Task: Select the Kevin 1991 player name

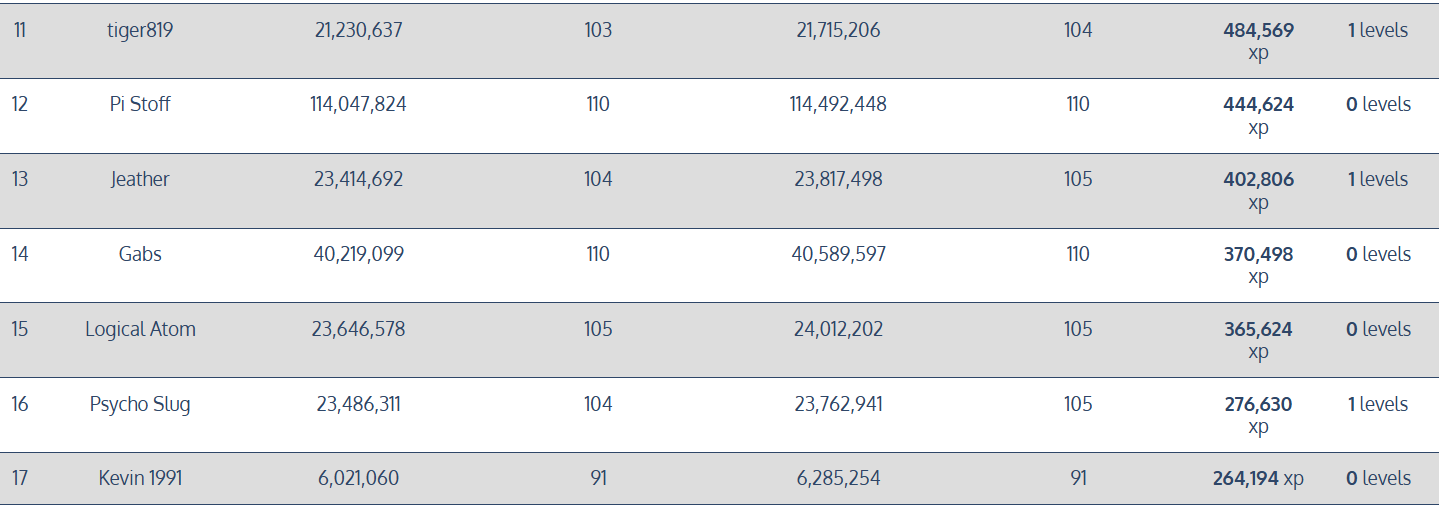Action: coord(140,478)
